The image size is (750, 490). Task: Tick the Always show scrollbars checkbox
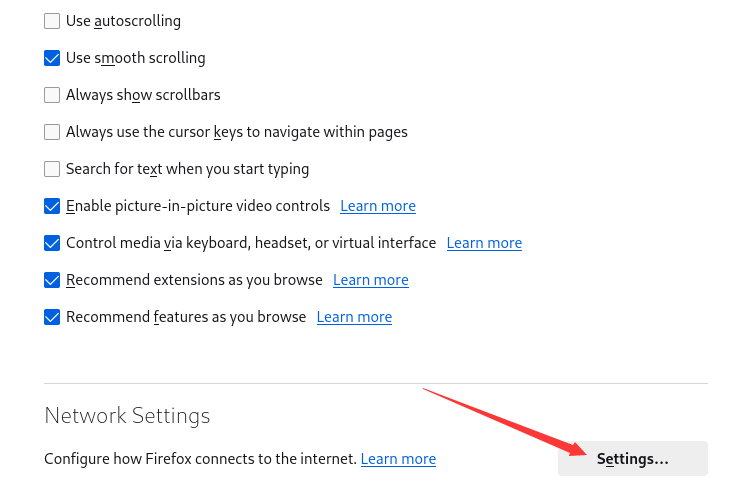[52, 95]
